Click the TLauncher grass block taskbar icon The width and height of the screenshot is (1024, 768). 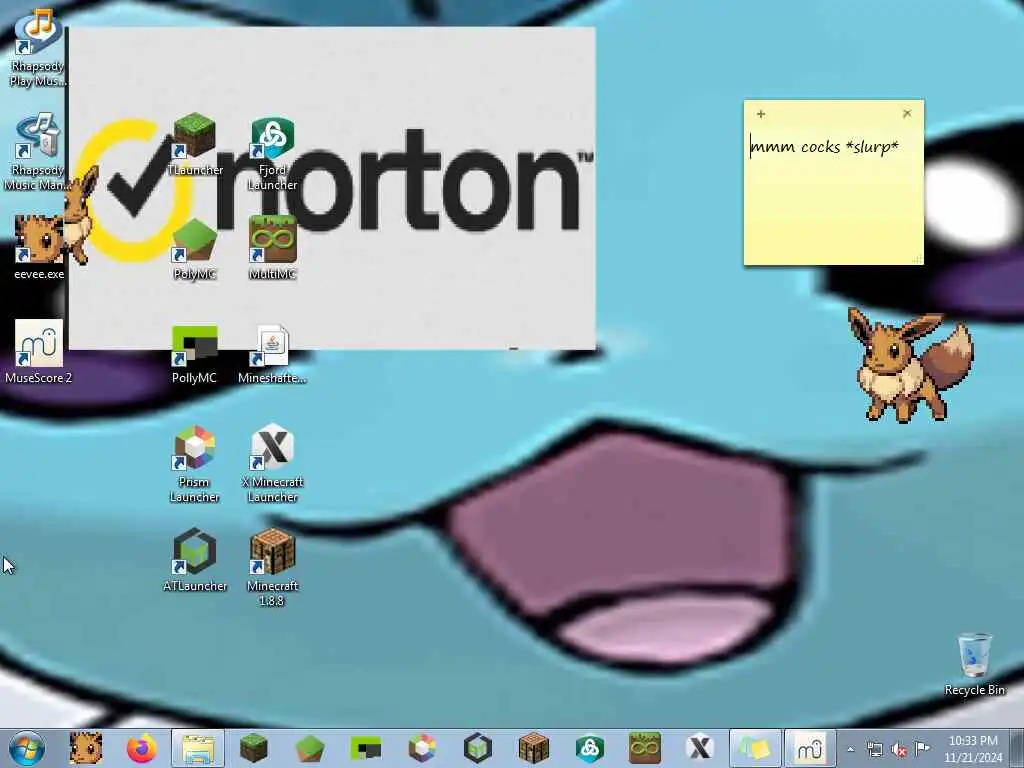point(253,748)
